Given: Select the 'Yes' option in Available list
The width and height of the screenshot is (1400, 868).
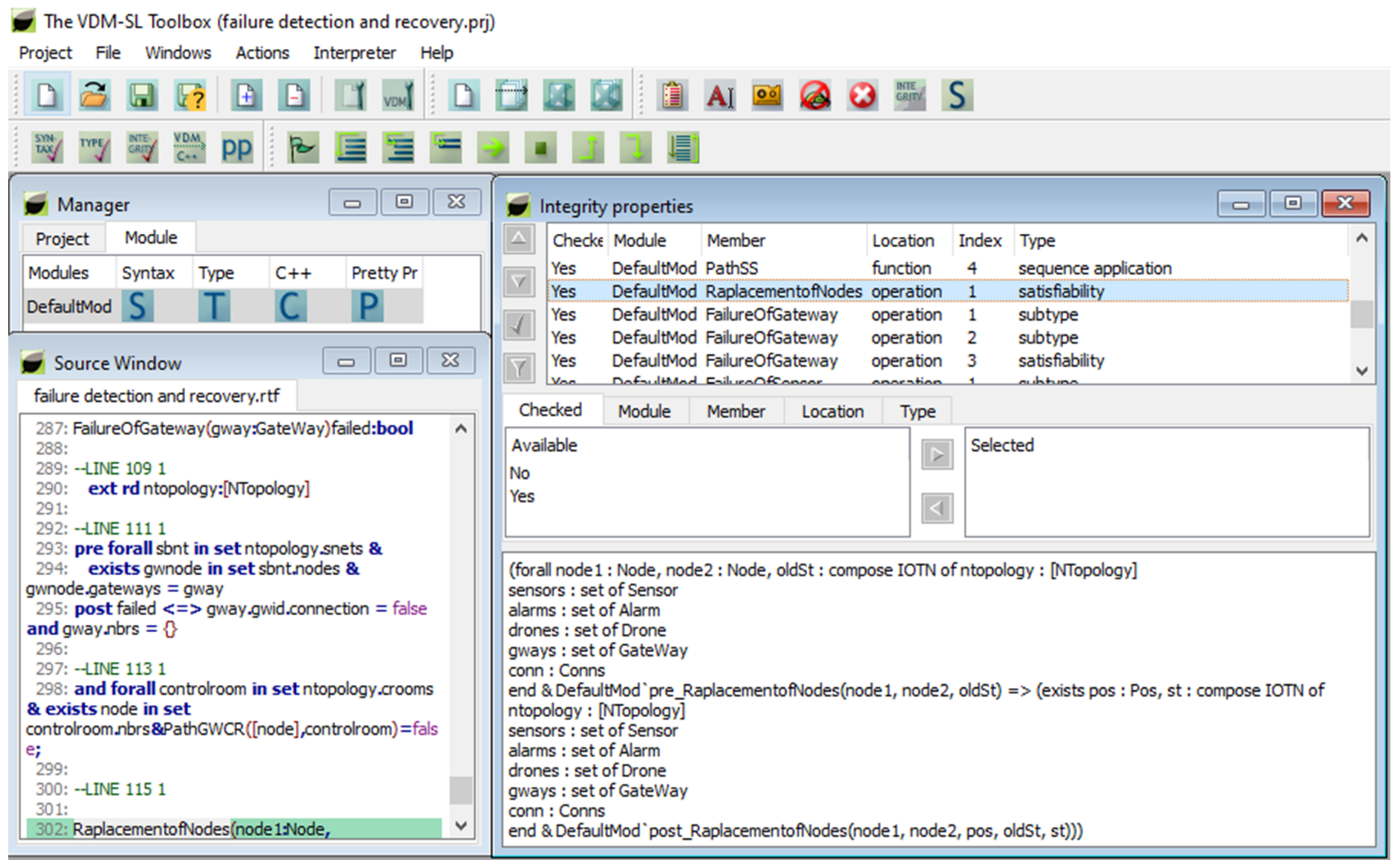Looking at the screenshot, I should click(x=522, y=496).
